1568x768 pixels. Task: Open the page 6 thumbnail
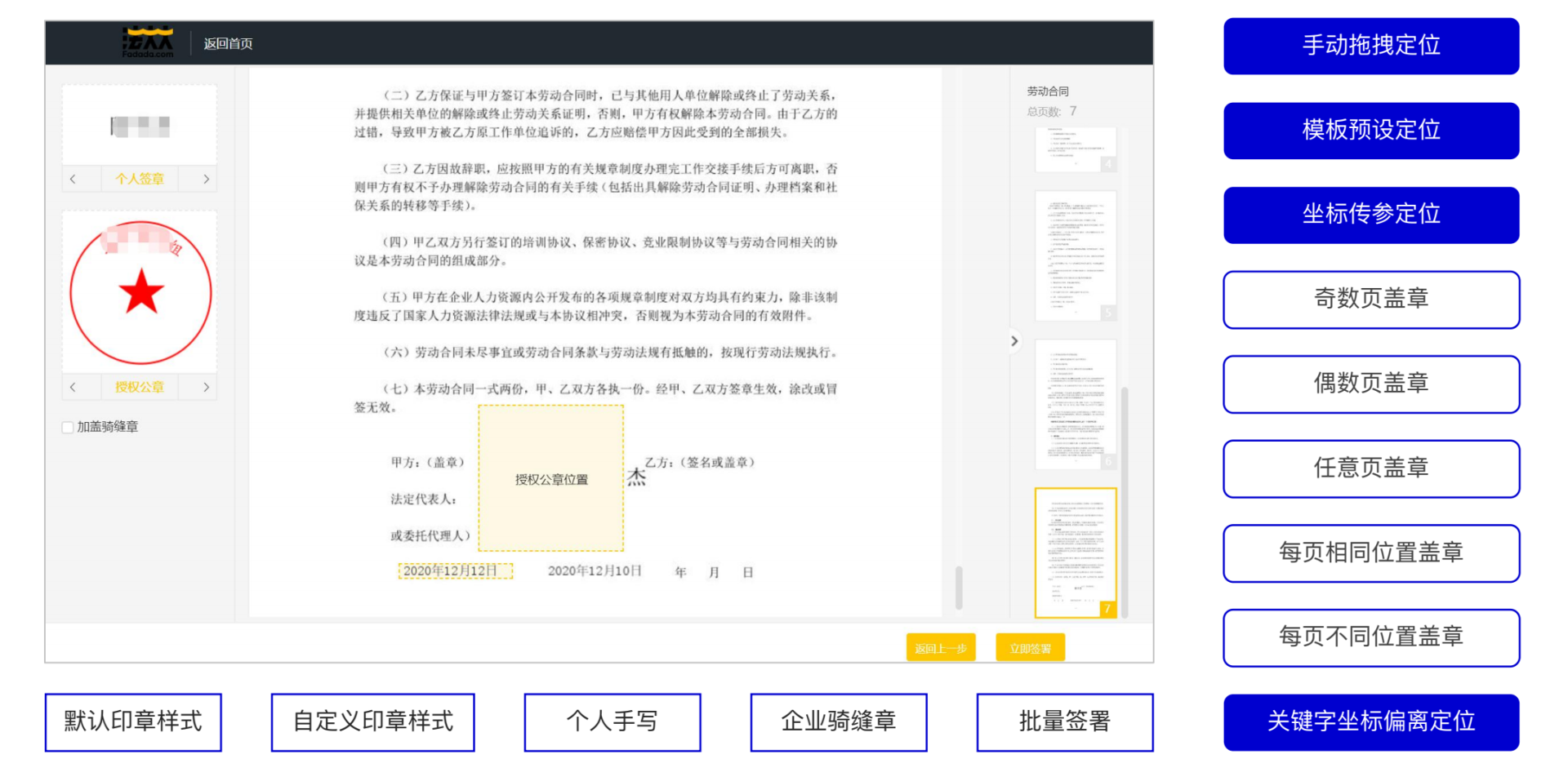point(1076,404)
